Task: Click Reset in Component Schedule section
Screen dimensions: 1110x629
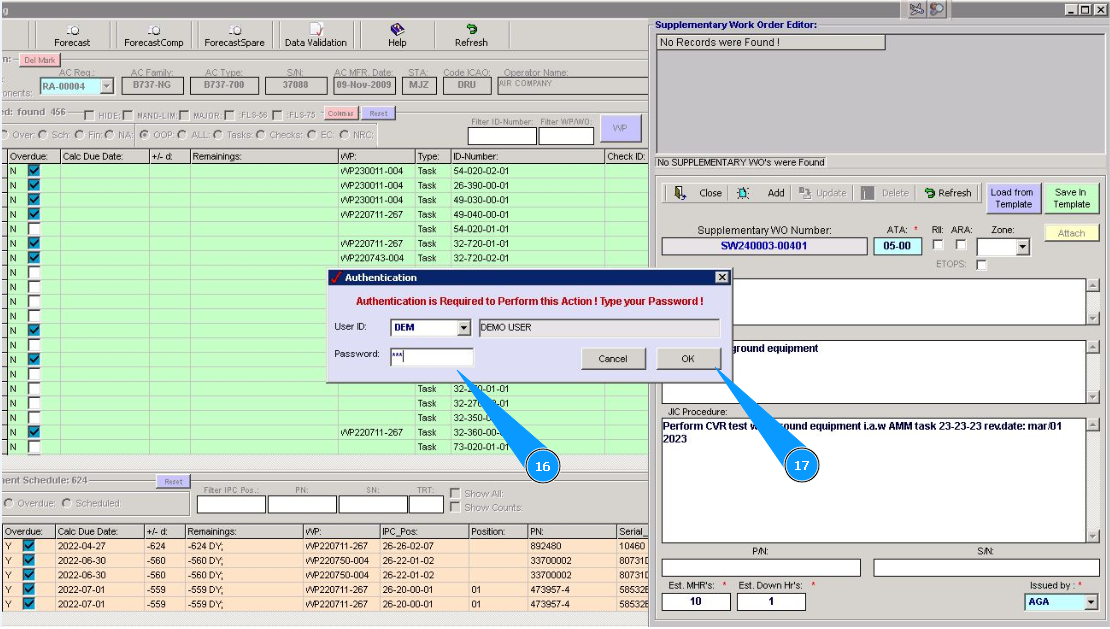Action: tap(173, 481)
